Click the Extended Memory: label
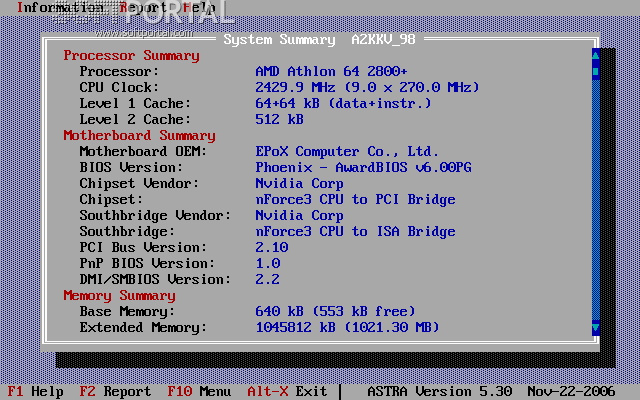The height and width of the screenshot is (400, 640). tap(143, 327)
